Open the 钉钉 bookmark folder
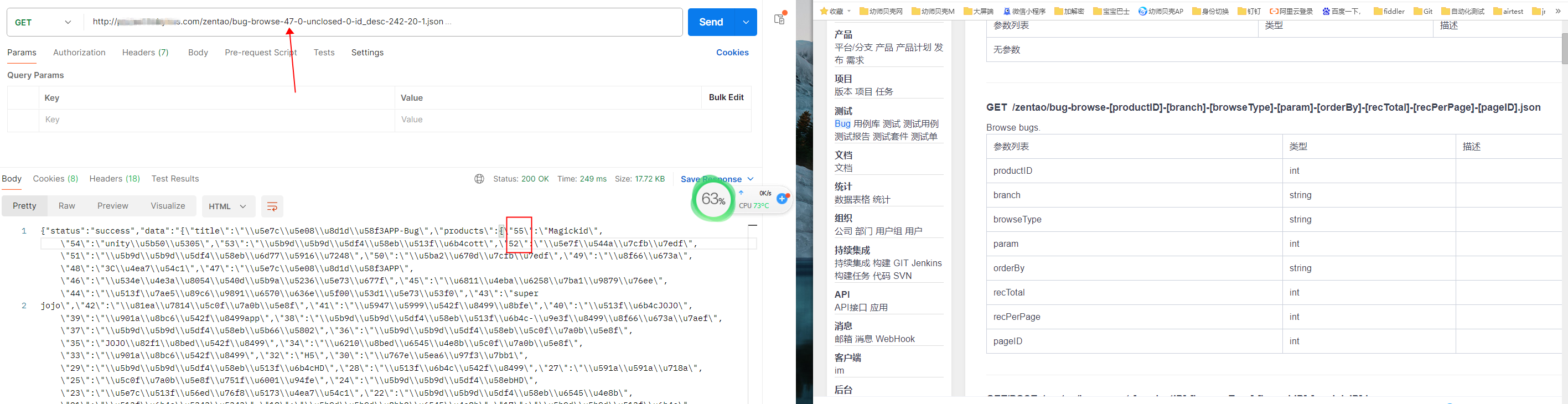The width and height of the screenshot is (1568, 404). [1249, 11]
